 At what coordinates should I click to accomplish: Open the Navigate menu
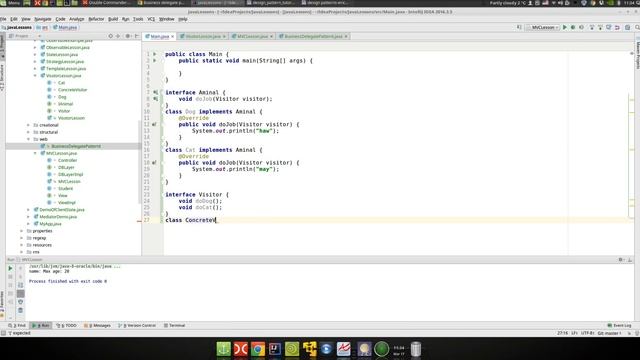(42, 19)
